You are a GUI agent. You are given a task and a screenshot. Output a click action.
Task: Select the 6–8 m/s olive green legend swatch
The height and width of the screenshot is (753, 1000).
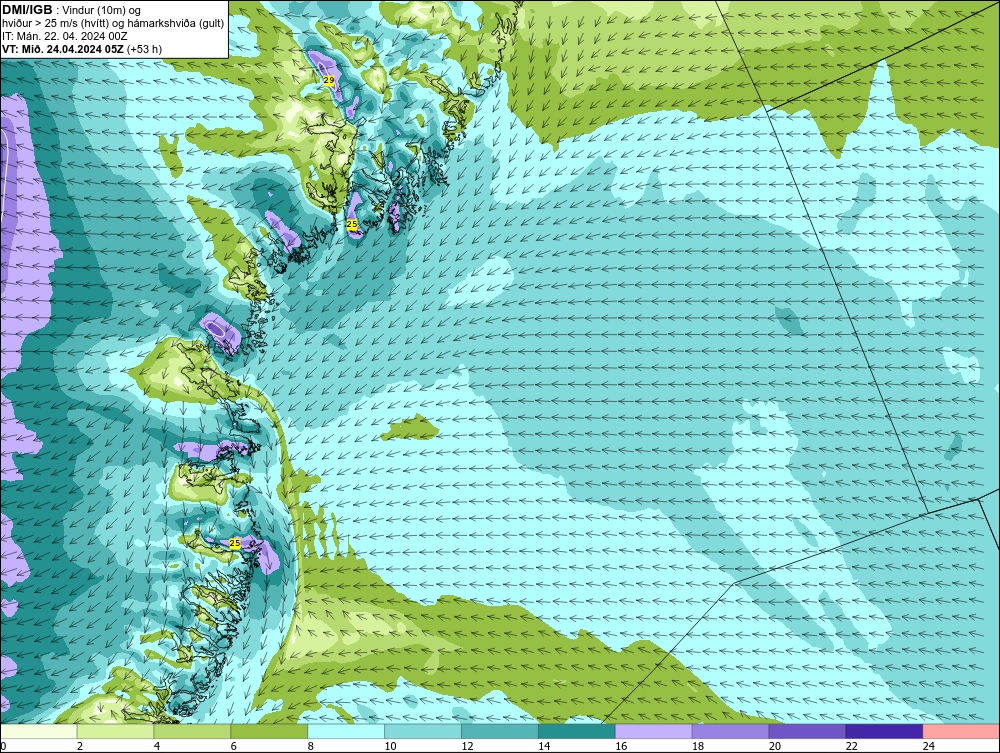tap(268, 731)
